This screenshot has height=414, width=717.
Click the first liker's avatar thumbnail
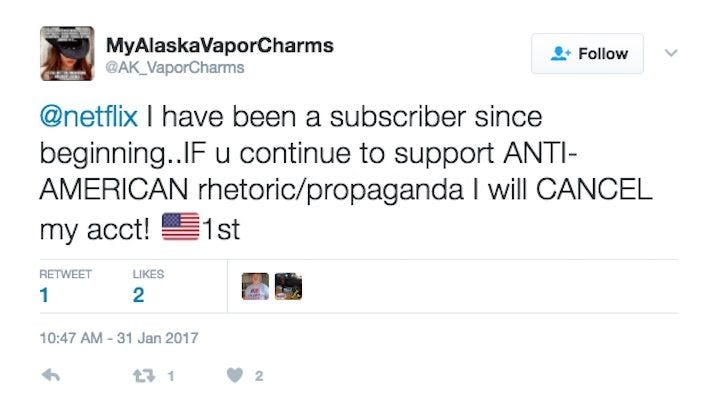255,286
